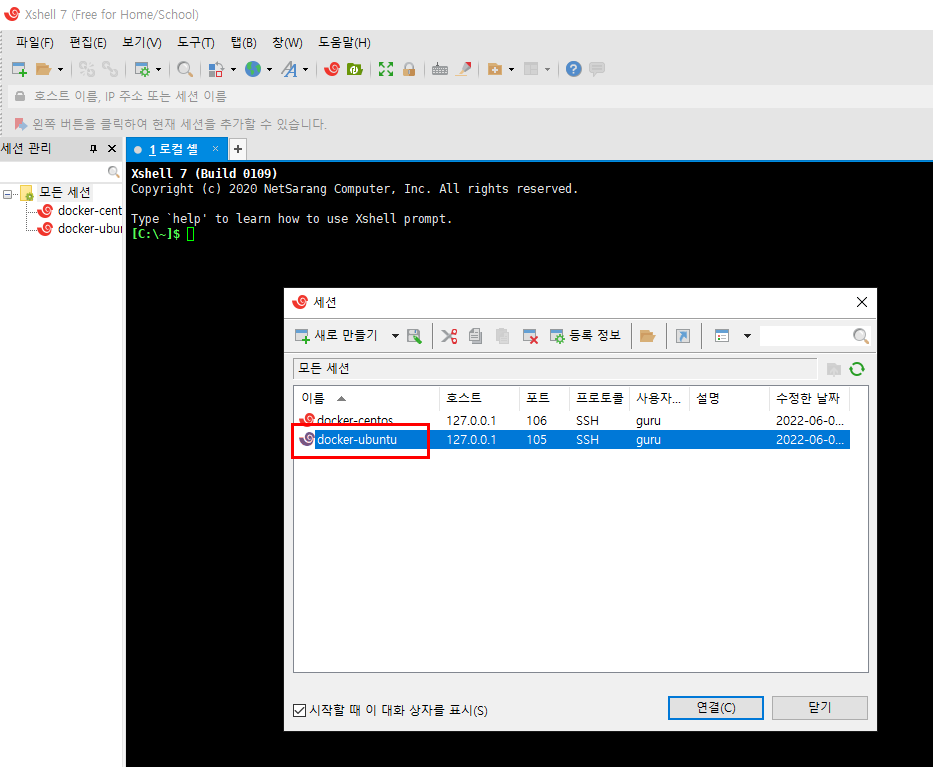Open the blue help question mark icon
The image size is (933, 767).
pos(574,69)
